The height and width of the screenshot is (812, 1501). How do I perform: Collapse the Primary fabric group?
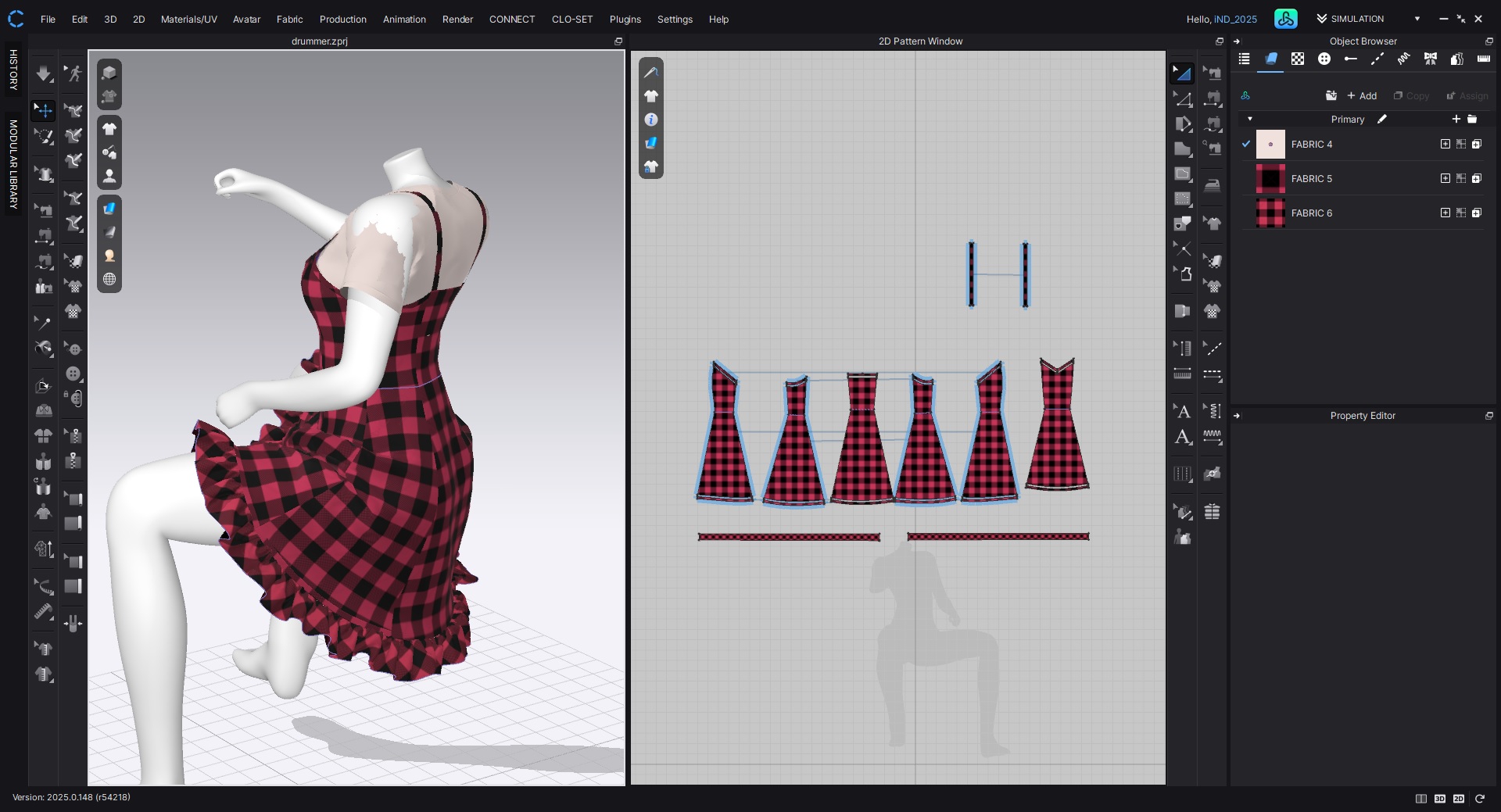(1250, 119)
